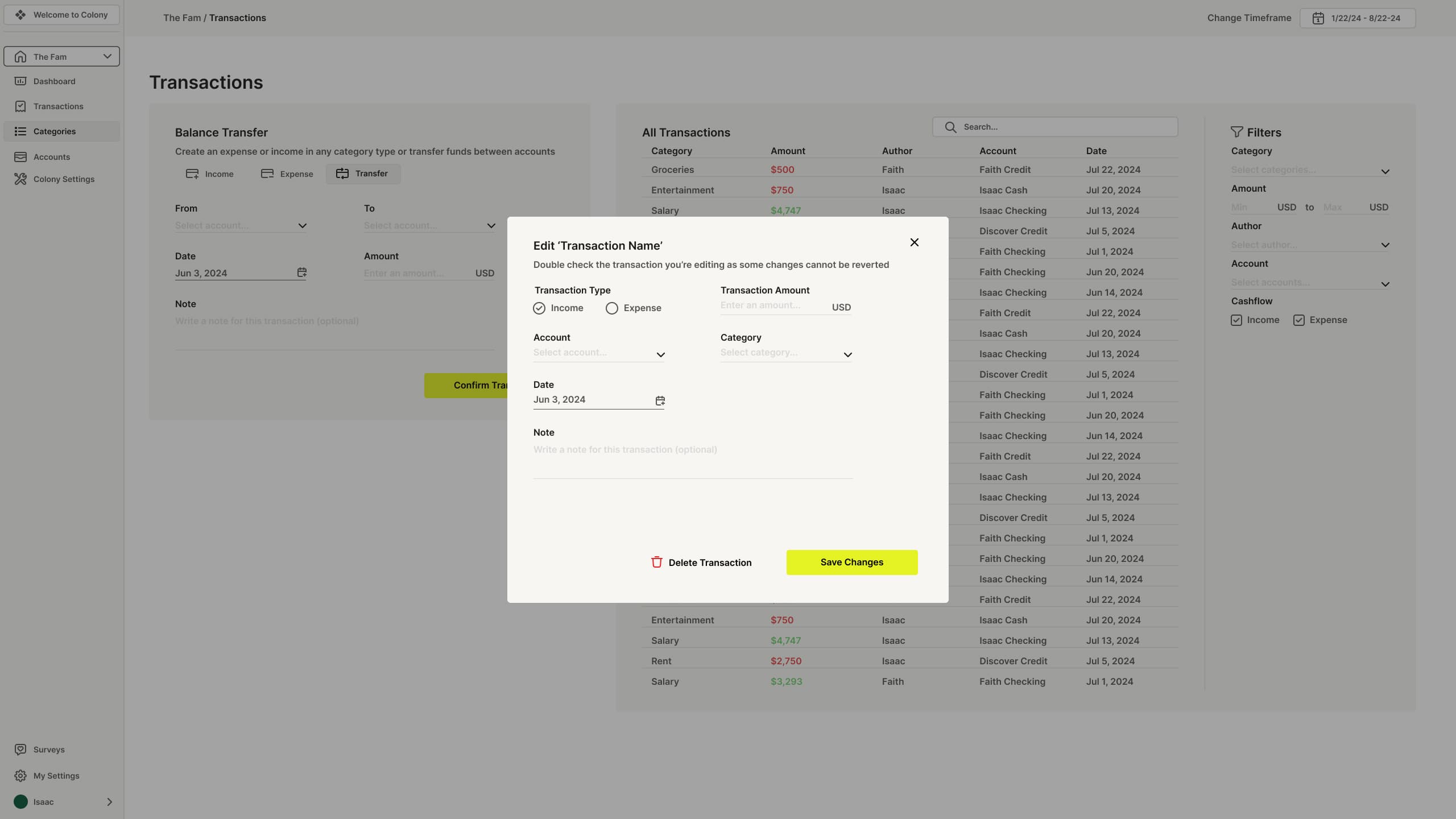Click the Dashboard sidebar icon
This screenshot has width=1456, height=819.
tap(20, 81)
